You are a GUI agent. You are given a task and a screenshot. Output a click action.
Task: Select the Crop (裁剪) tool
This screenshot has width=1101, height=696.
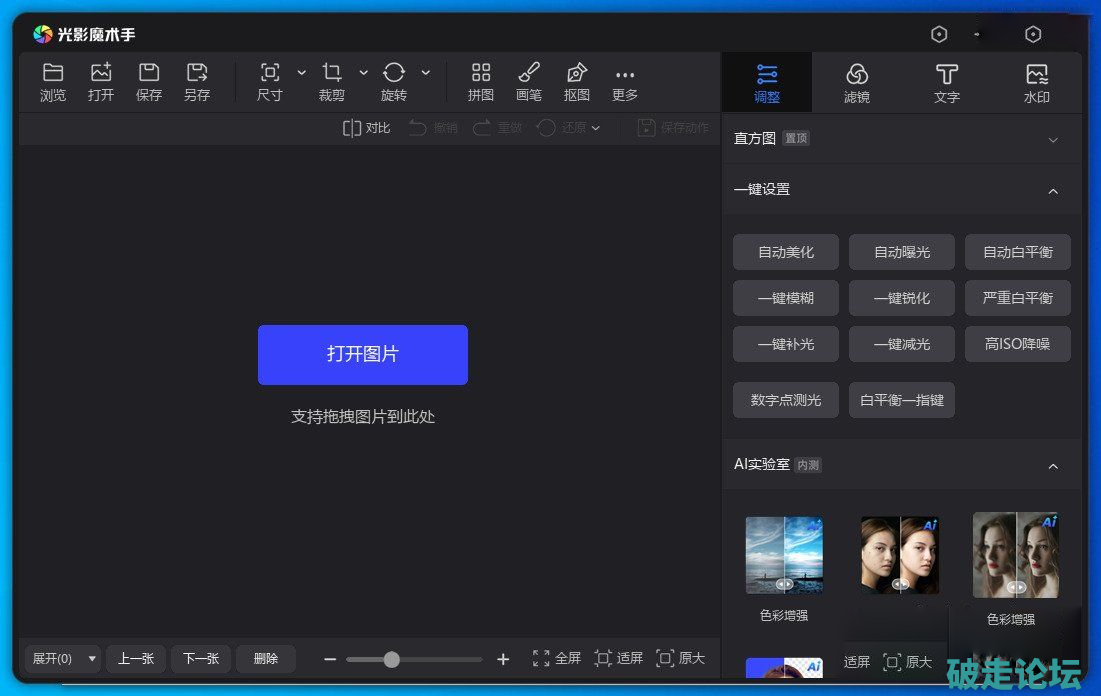(332, 73)
